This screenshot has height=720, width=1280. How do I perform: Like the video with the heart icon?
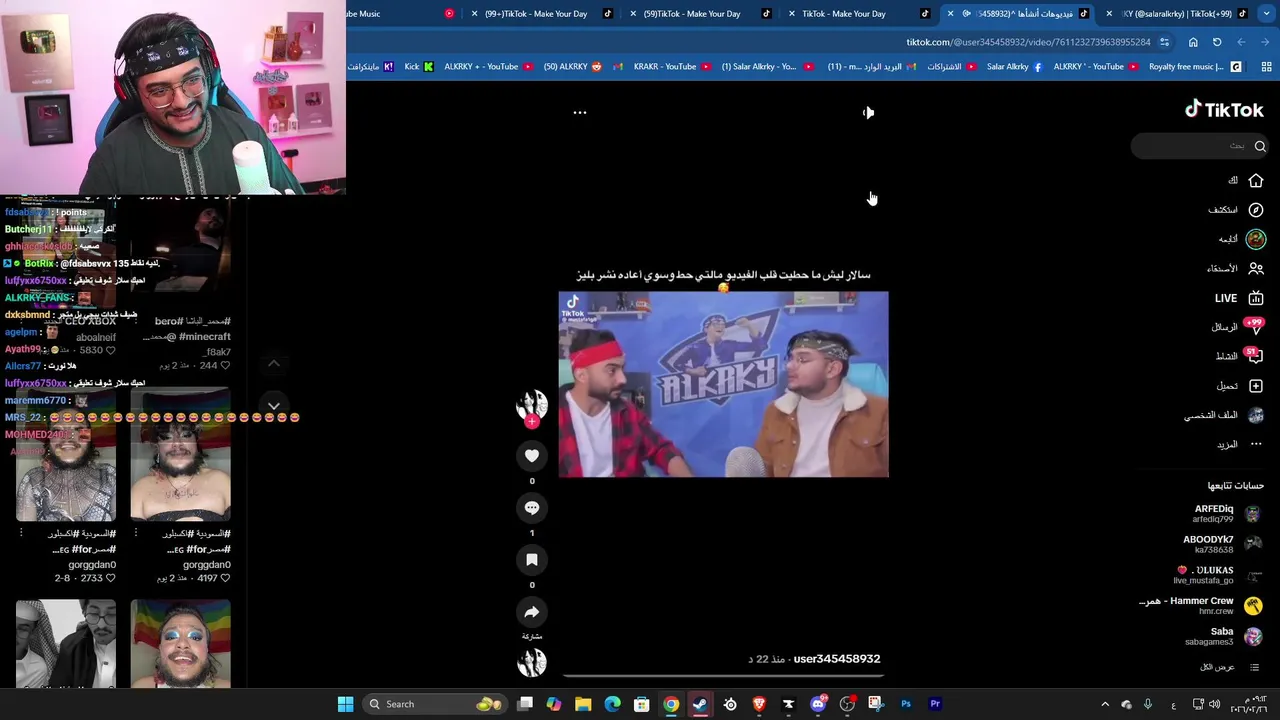532,456
